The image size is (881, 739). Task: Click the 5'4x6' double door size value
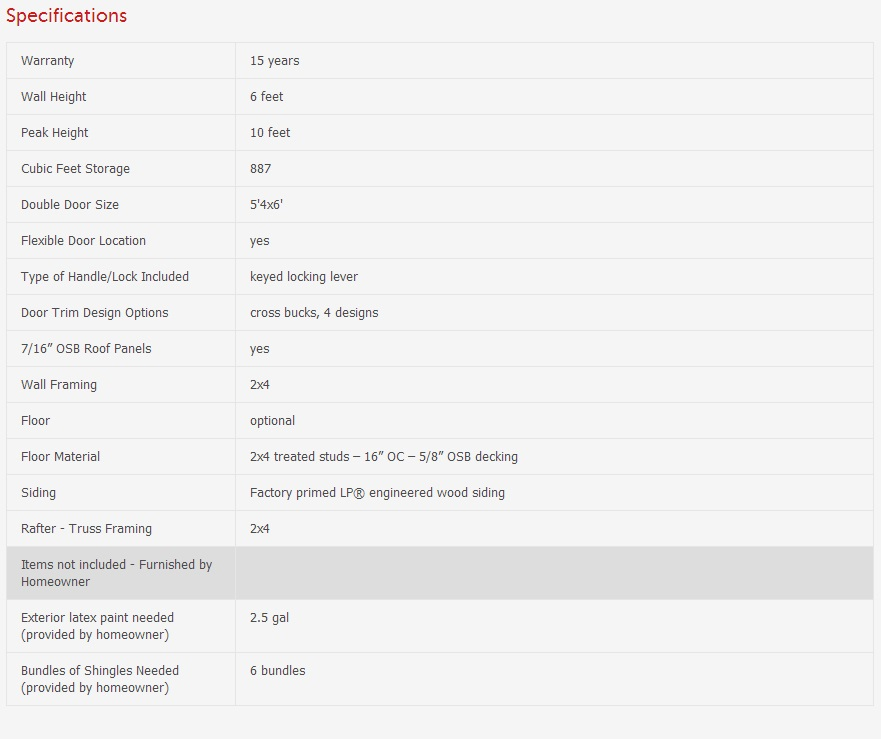point(267,205)
